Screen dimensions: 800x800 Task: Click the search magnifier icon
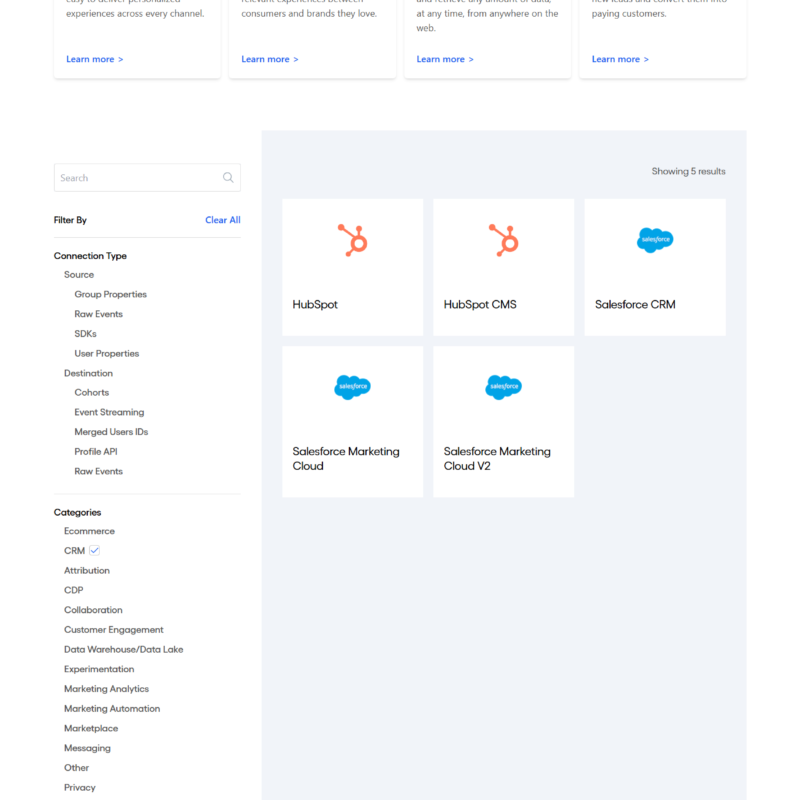(x=228, y=178)
